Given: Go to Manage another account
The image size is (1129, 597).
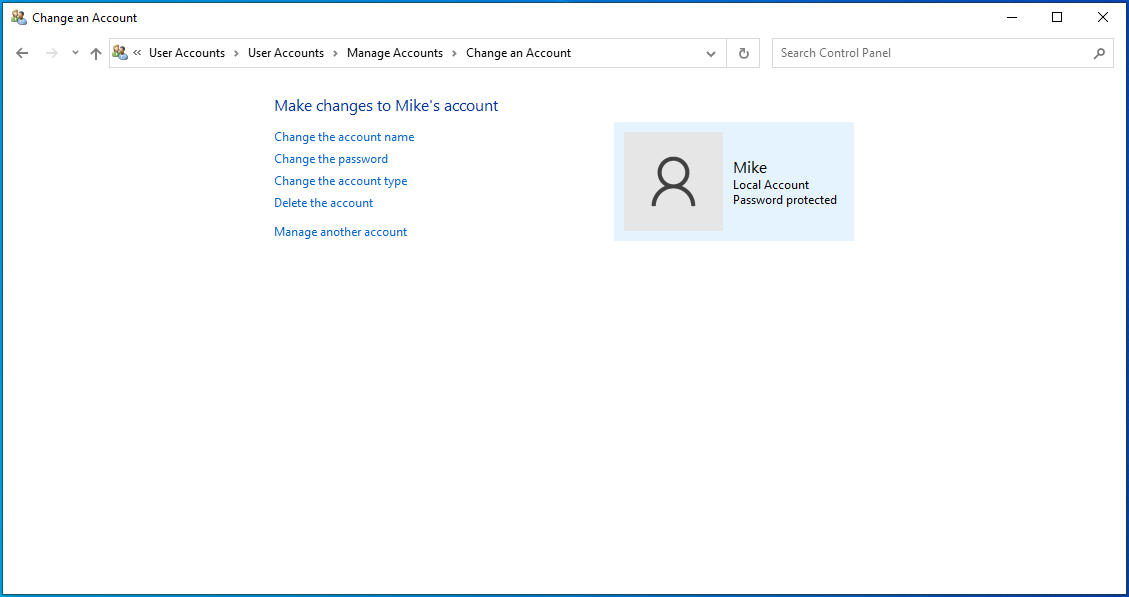Looking at the screenshot, I should tap(341, 232).
